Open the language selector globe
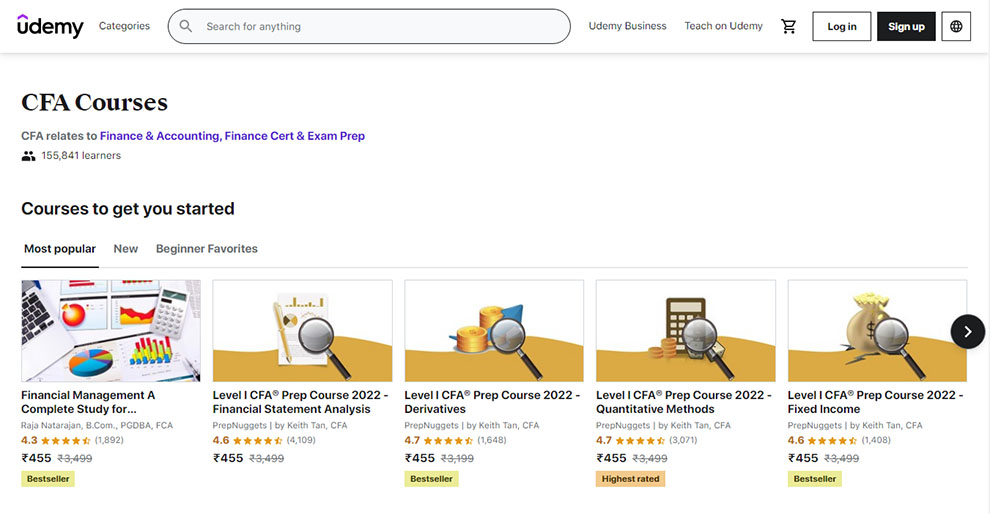 (x=956, y=27)
